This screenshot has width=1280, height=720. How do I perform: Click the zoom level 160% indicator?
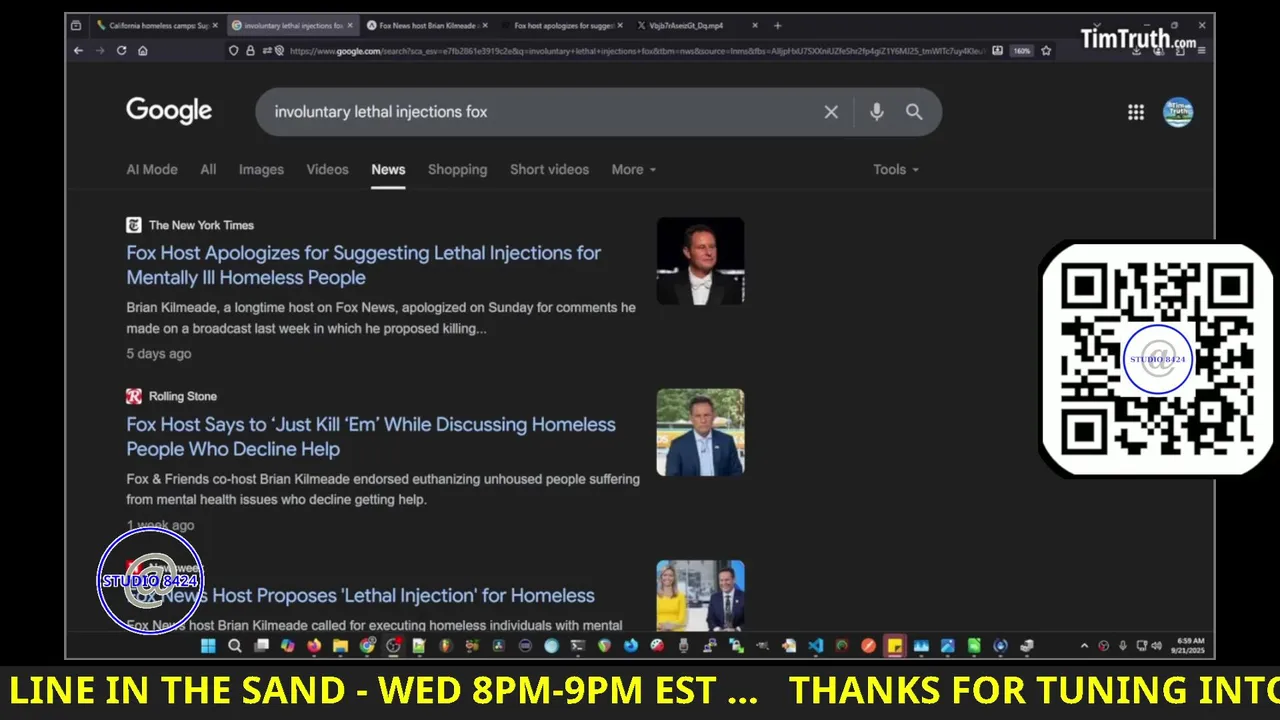tap(1021, 50)
